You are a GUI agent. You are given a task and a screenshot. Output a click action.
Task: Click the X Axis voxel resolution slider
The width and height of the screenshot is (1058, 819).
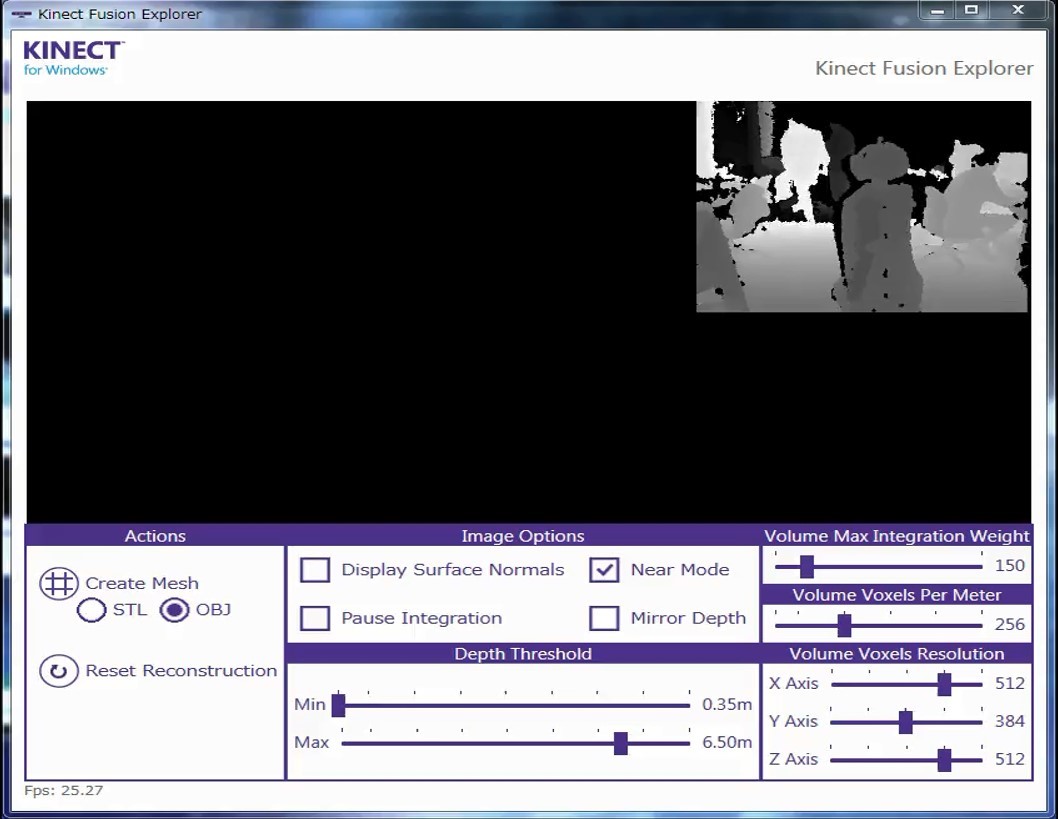coord(943,684)
